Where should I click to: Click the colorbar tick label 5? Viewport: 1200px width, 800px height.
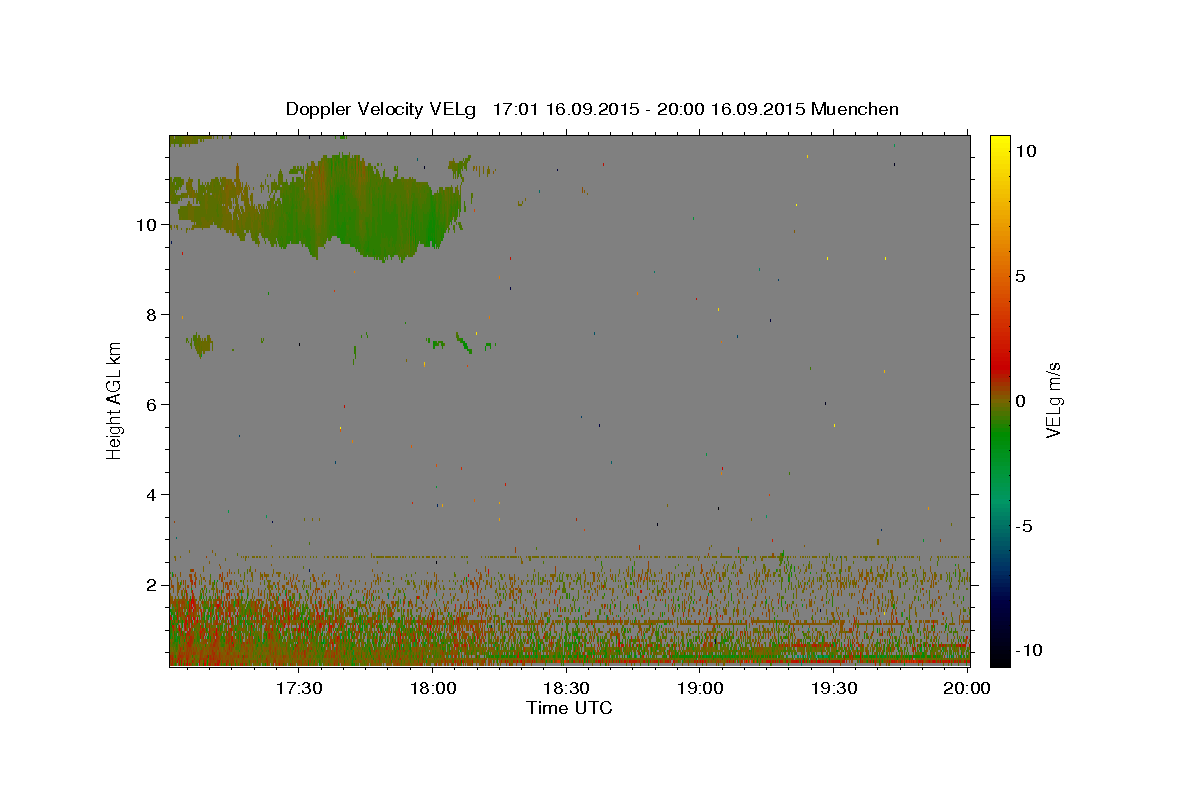coord(1020,276)
